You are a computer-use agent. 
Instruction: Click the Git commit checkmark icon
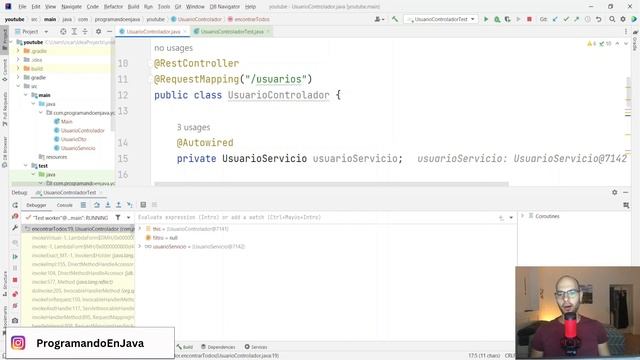(566, 19)
